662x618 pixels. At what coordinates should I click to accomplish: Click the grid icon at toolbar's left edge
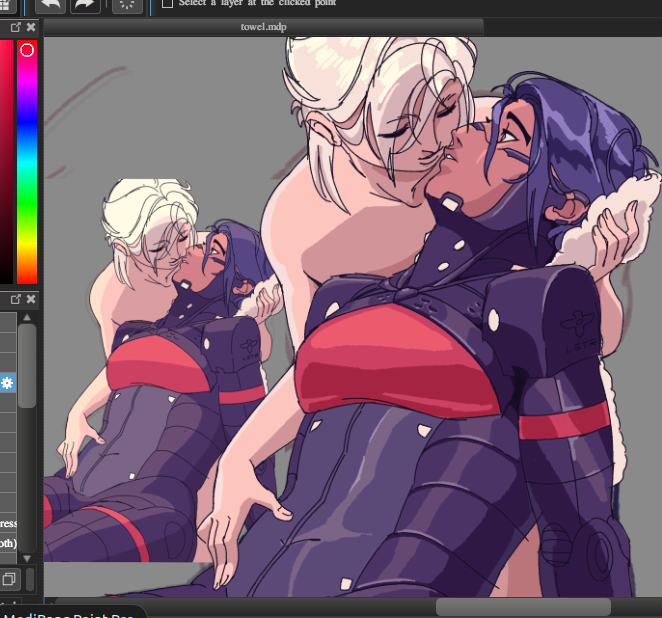click(x=6, y=5)
